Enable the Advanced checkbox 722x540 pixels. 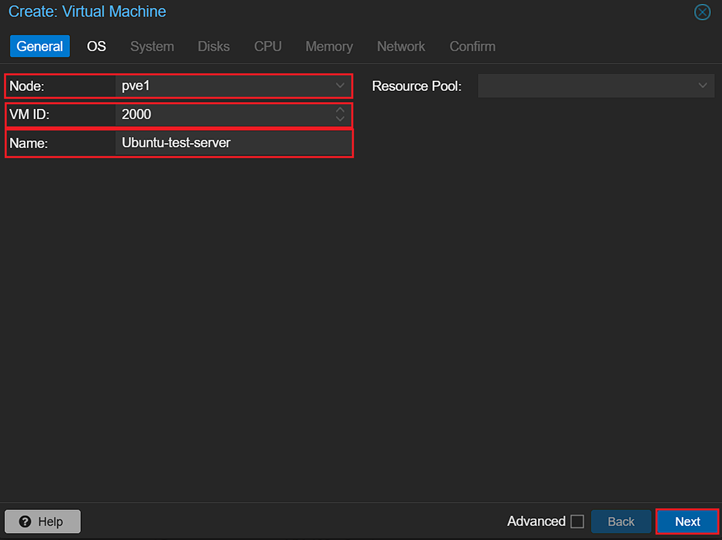click(x=577, y=521)
